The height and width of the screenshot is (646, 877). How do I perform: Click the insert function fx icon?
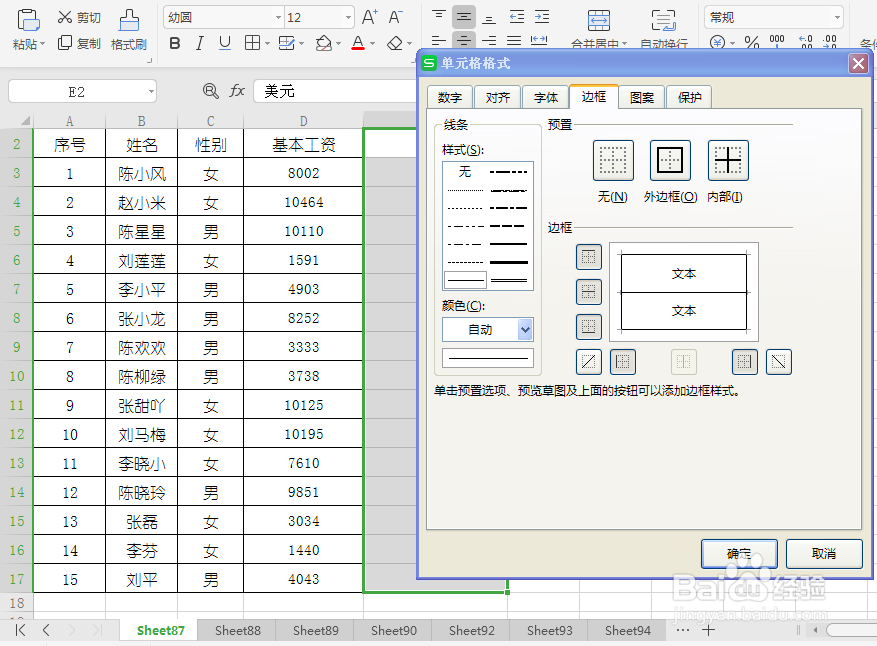point(237,90)
